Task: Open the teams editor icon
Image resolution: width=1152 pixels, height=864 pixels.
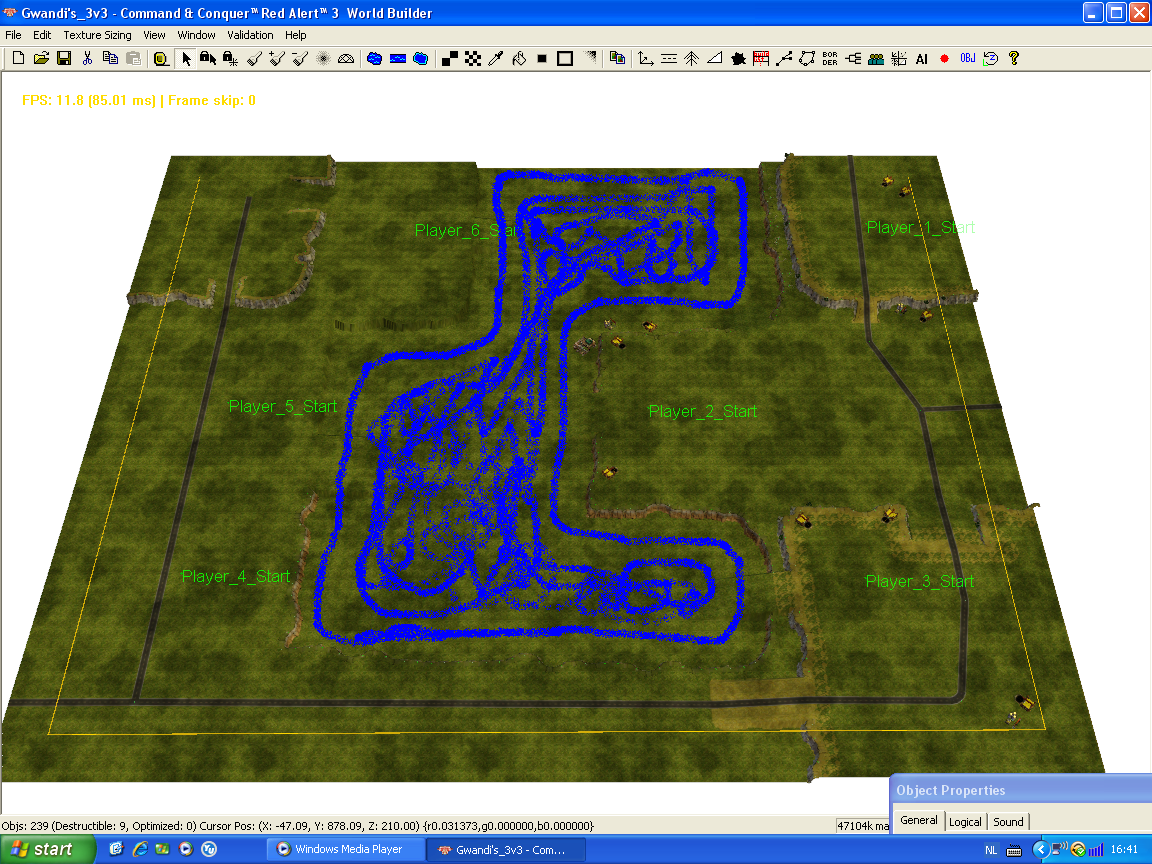Action: point(876,59)
